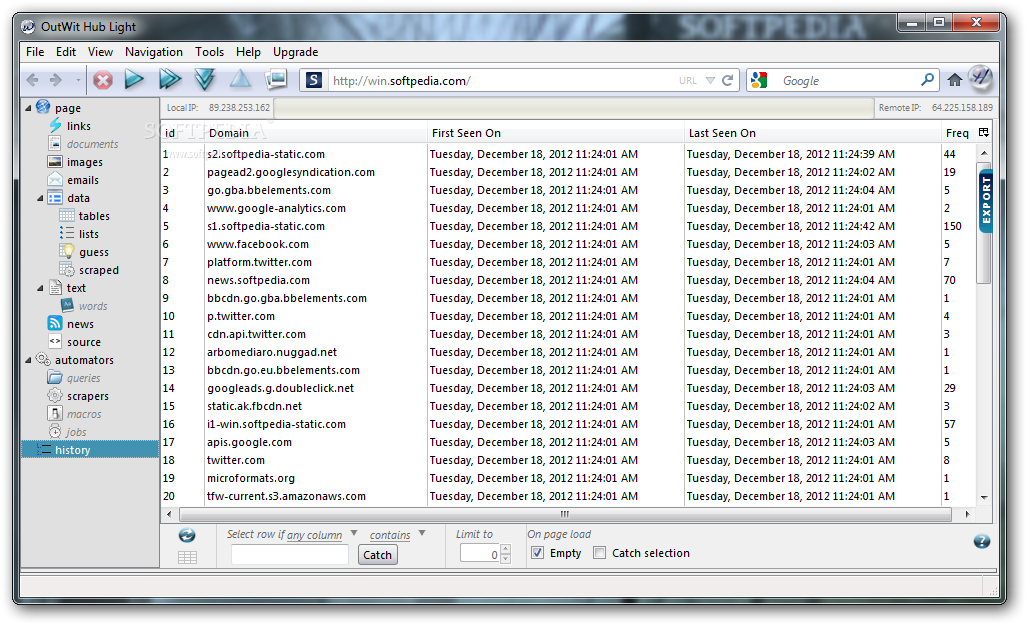Sort by the First Seen On header
The width and height of the screenshot is (1027, 625).
click(x=555, y=133)
